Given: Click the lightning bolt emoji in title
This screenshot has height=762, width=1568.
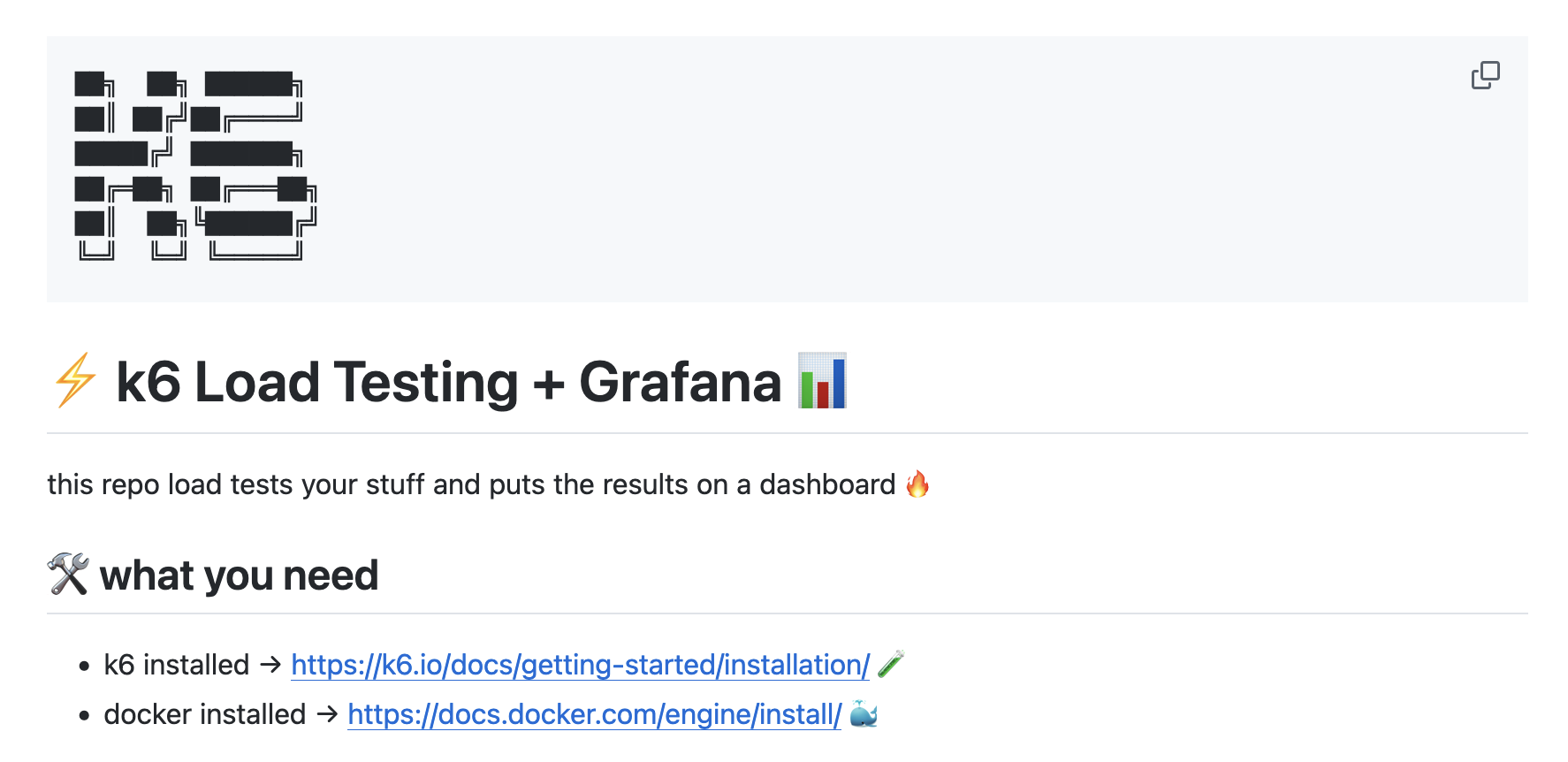Looking at the screenshot, I should tap(75, 381).
